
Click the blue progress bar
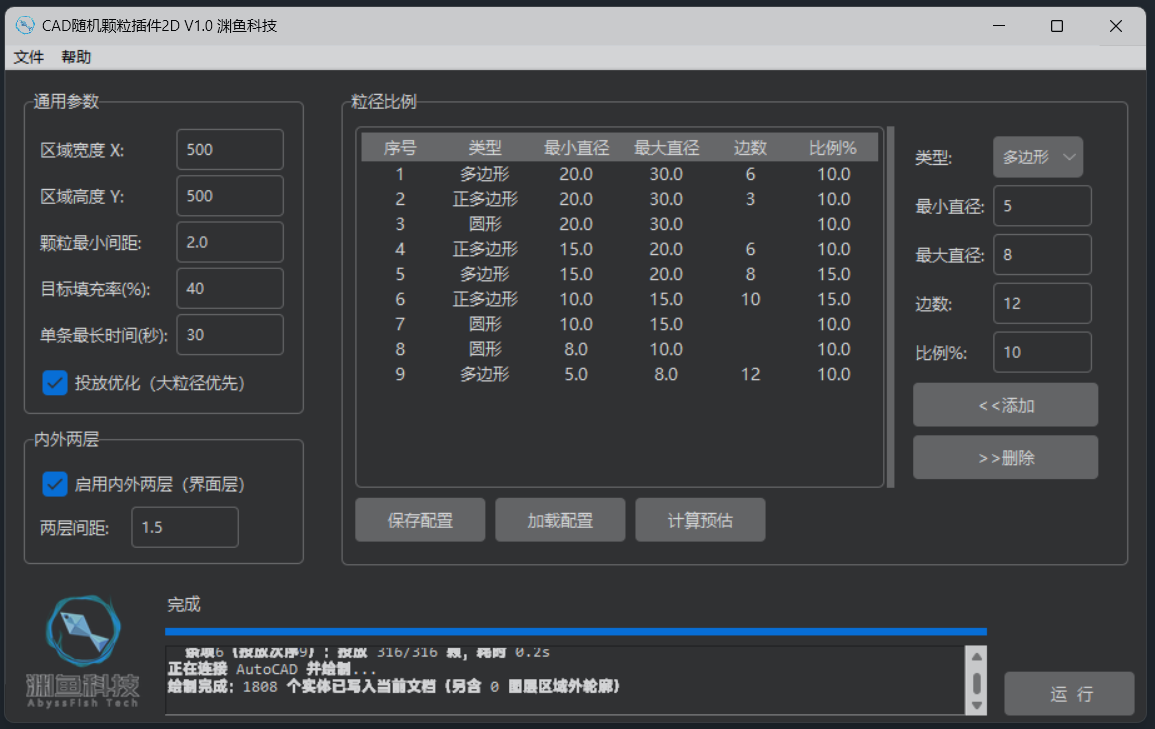(x=576, y=631)
